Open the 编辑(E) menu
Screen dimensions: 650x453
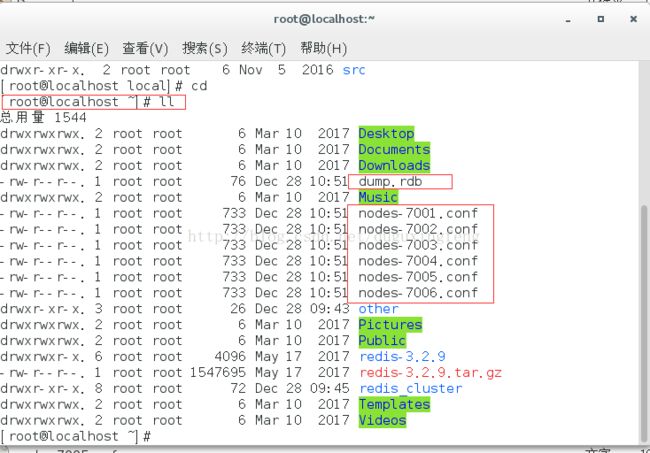(x=86, y=48)
